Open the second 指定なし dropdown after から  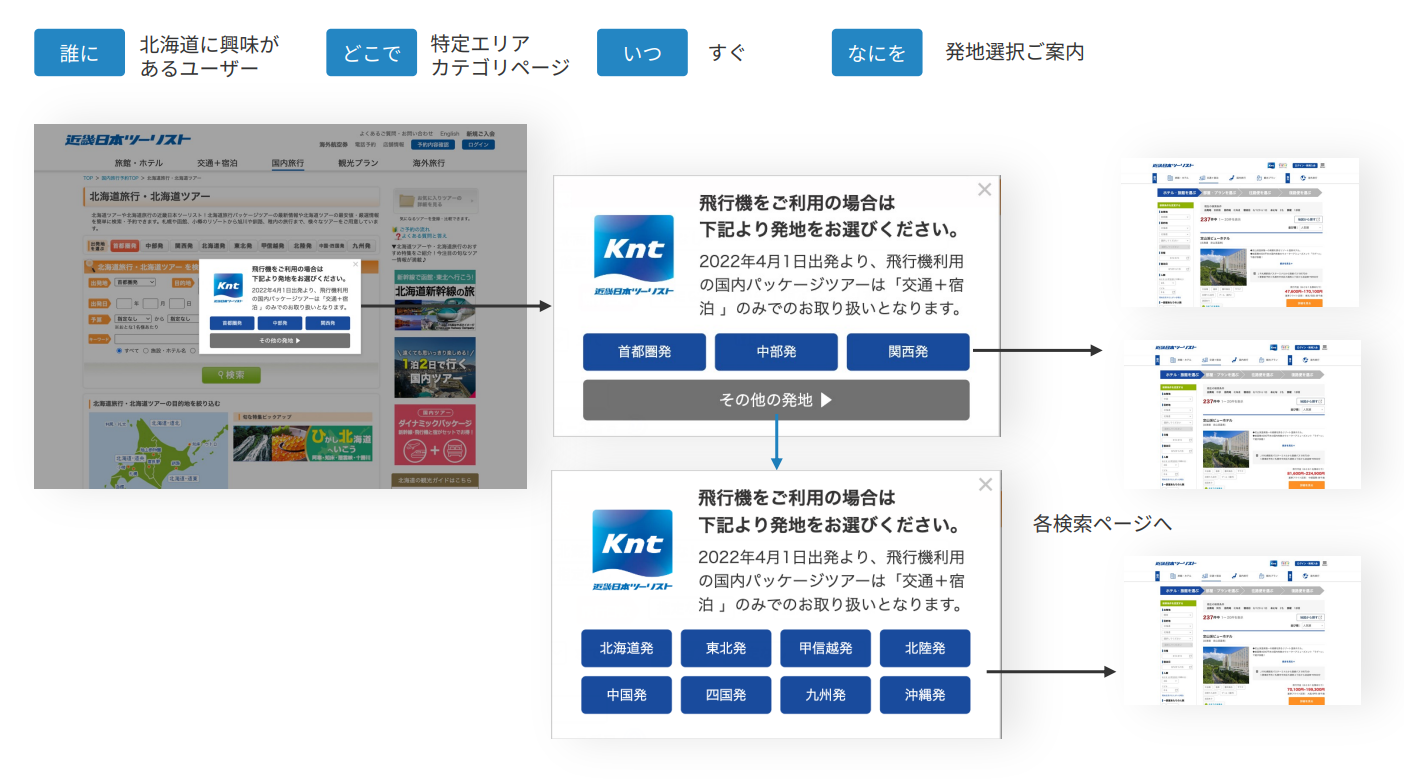point(182,319)
